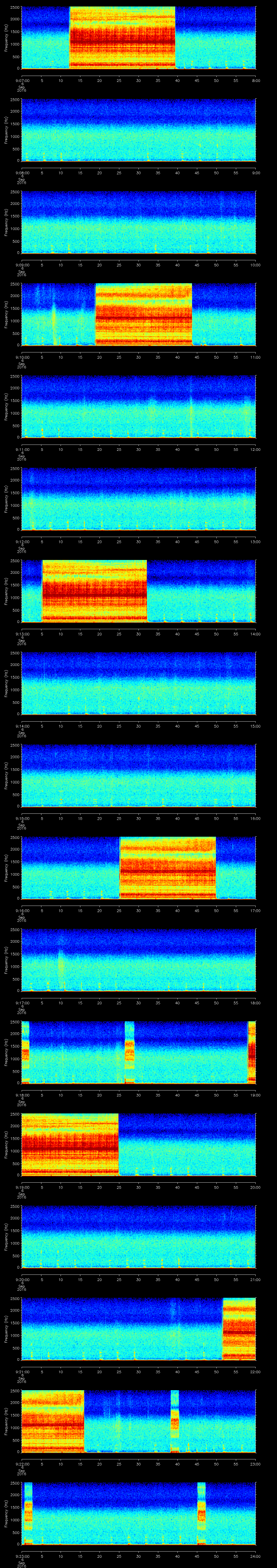Click the red noise block in 9:10 spectrogram
Viewport: 277px width, 1568px height.
point(144,315)
